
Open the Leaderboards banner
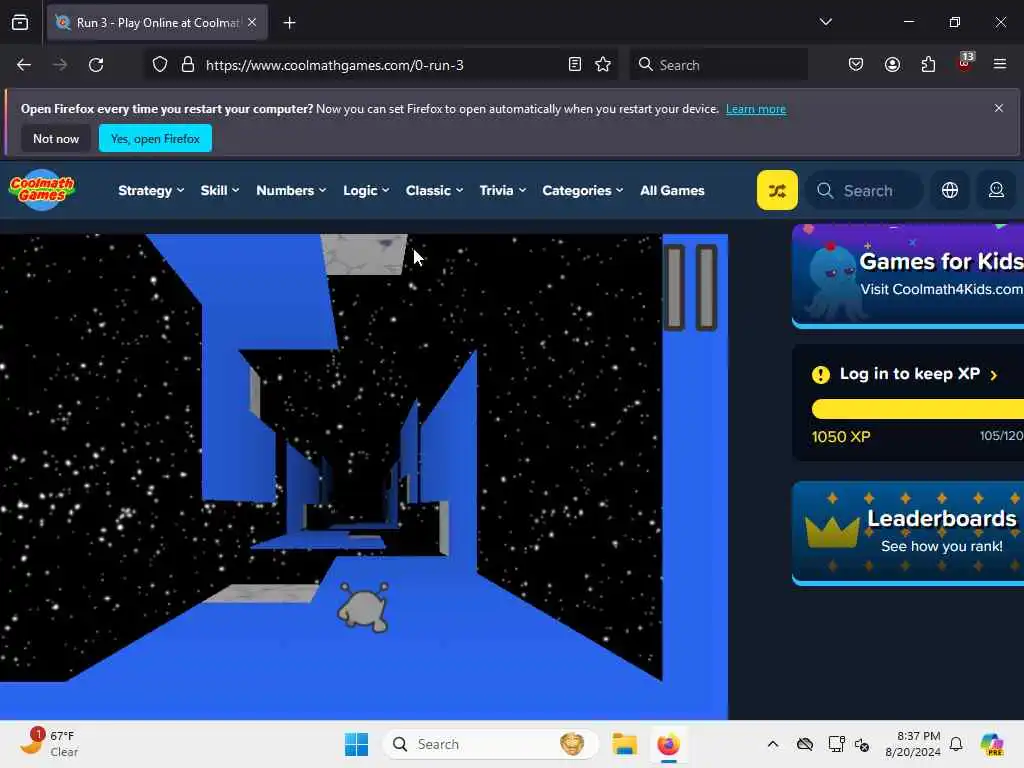coord(908,534)
